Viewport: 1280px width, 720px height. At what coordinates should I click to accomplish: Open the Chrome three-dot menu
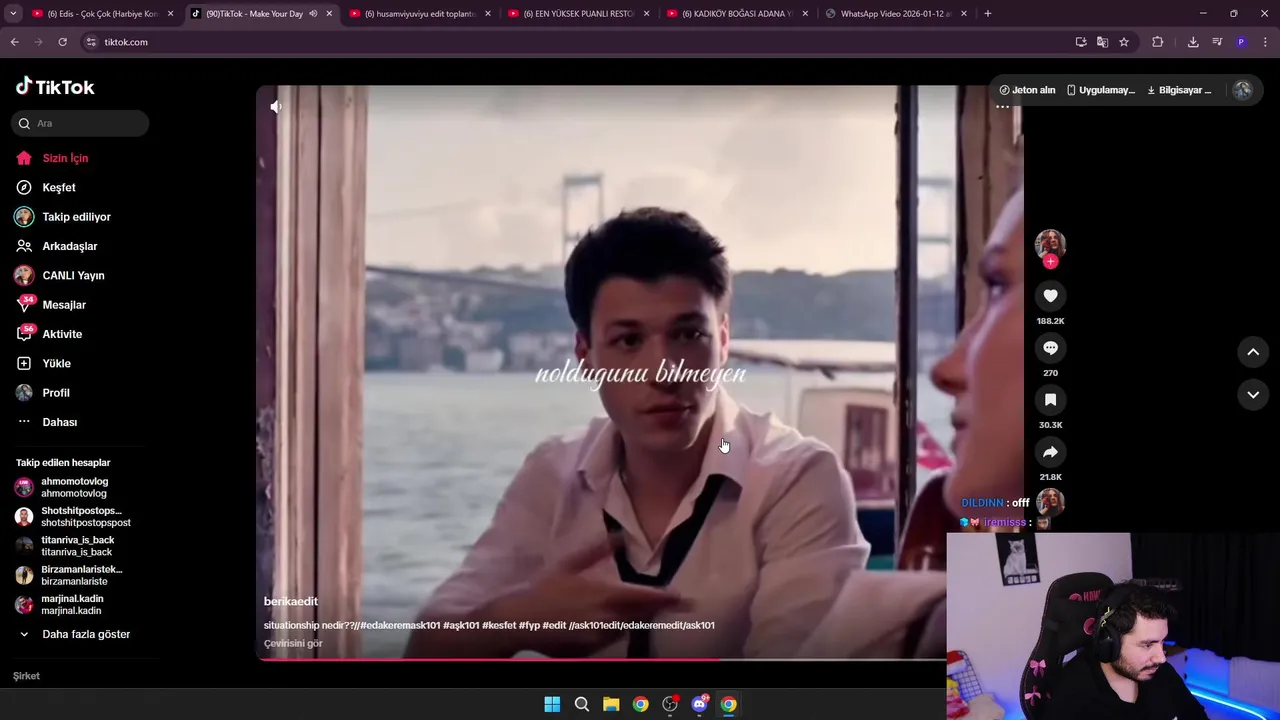(x=1266, y=42)
